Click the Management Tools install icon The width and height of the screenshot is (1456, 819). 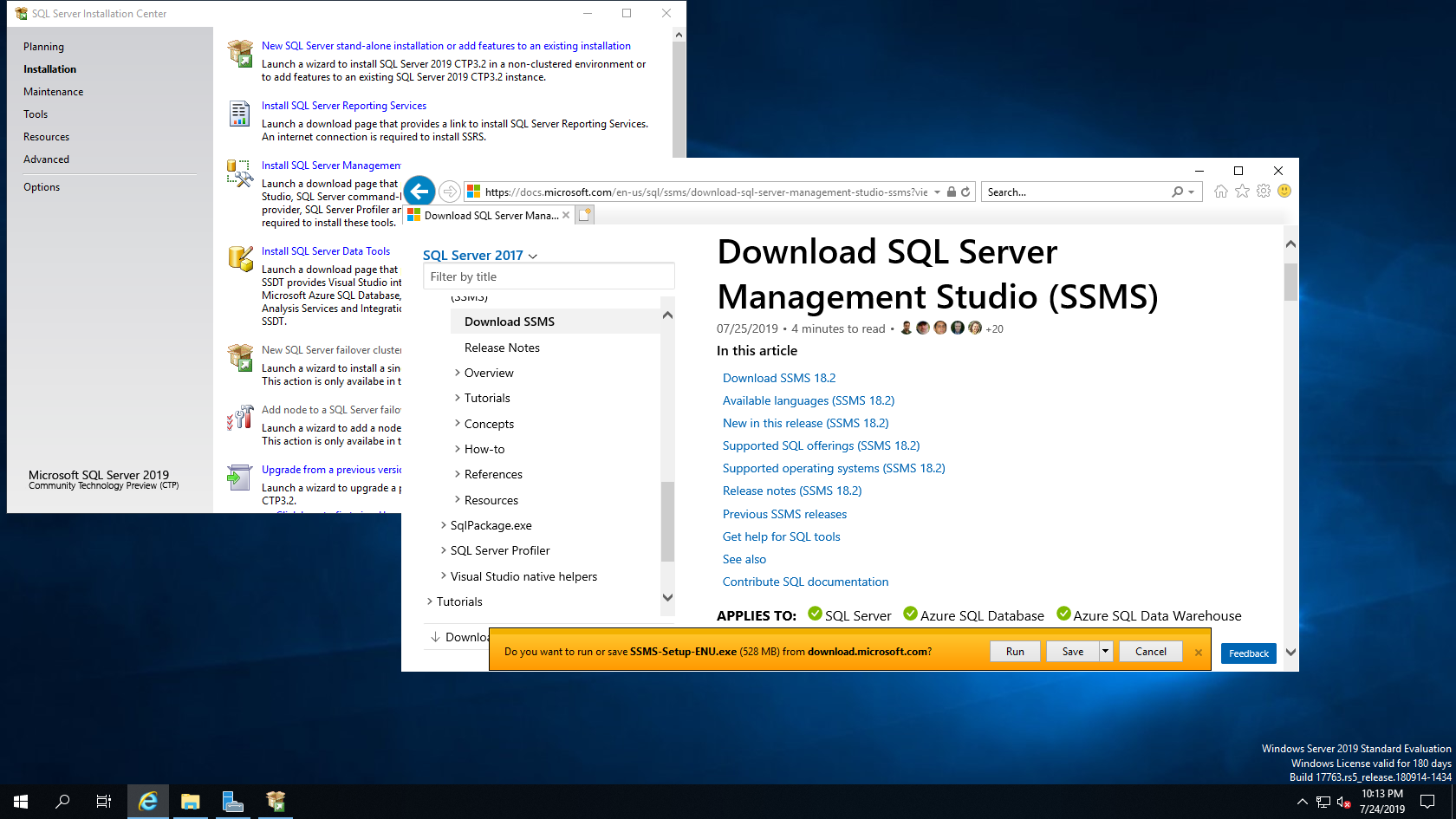(240, 173)
